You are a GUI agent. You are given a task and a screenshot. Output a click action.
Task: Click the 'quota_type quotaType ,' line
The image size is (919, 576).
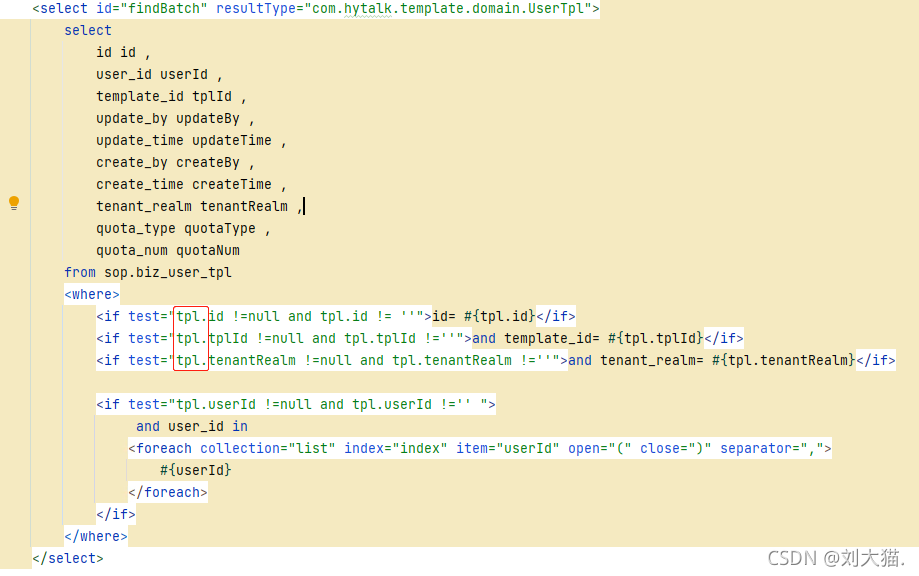[183, 229]
